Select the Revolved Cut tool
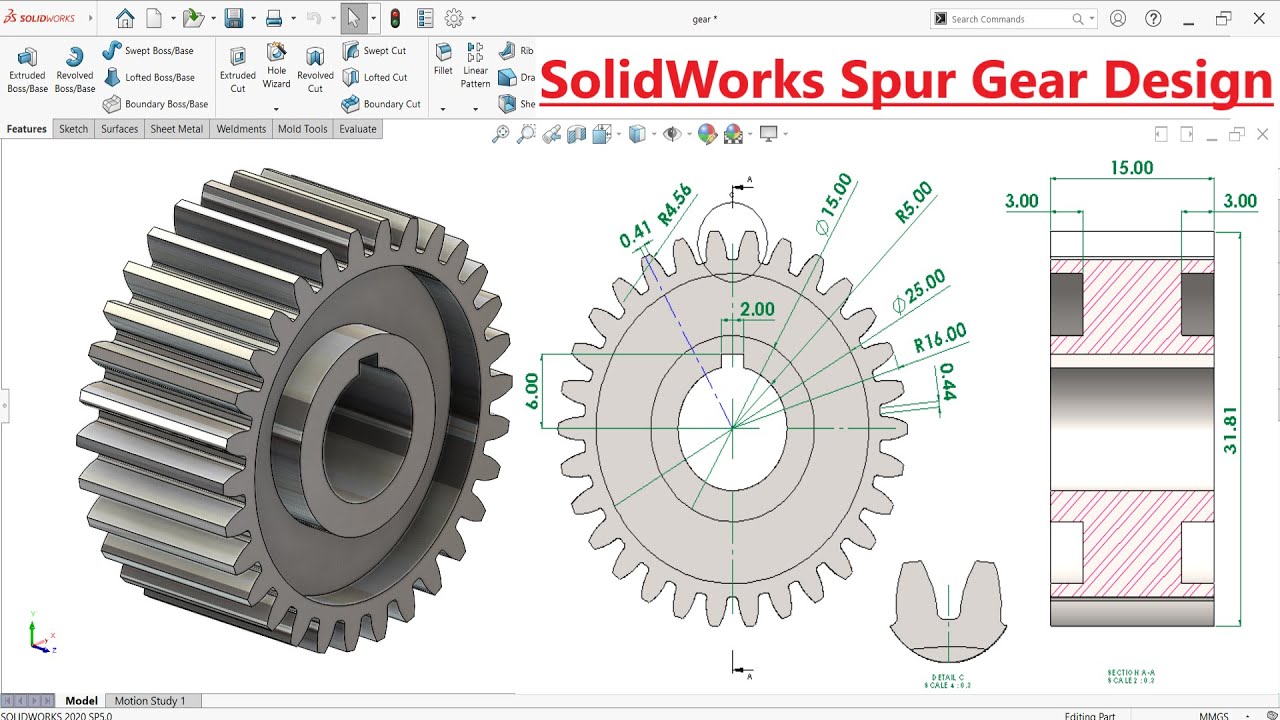 (315, 70)
